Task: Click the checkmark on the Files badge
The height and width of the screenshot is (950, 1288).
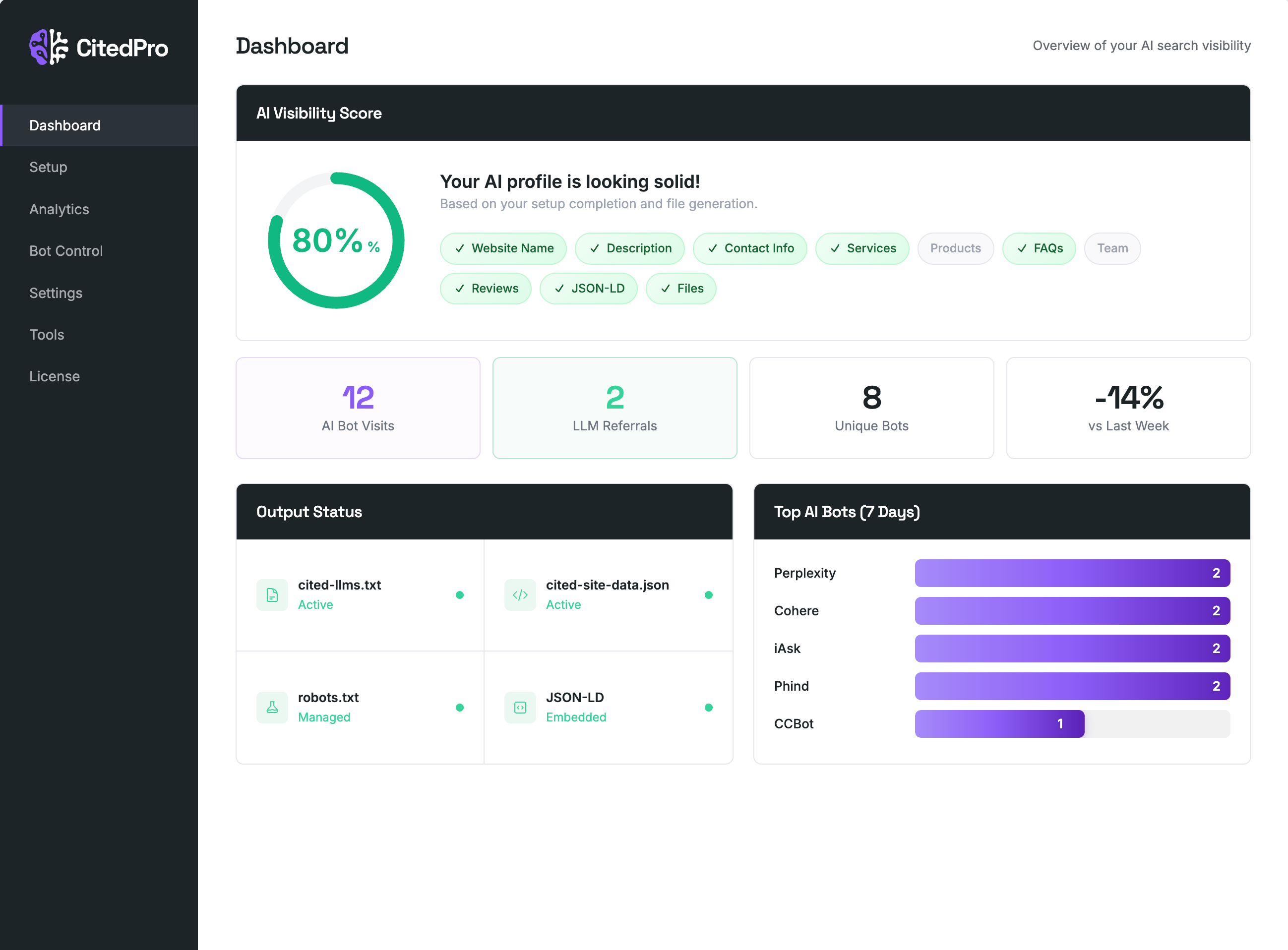Action: tap(666, 288)
